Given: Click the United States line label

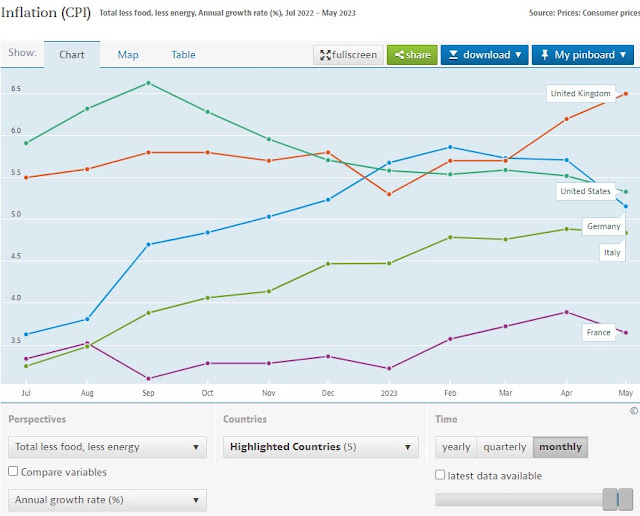Looking at the screenshot, I should (x=585, y=191).
